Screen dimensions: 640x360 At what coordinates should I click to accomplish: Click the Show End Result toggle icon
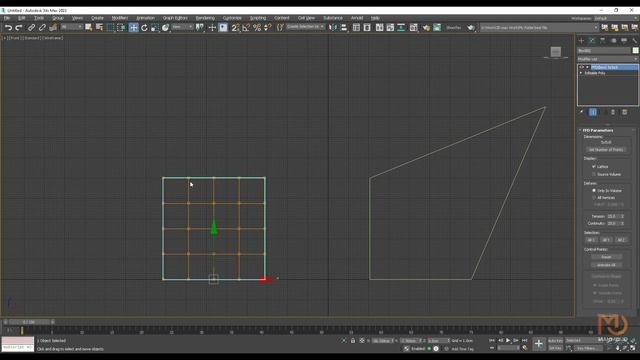(593, 112)
